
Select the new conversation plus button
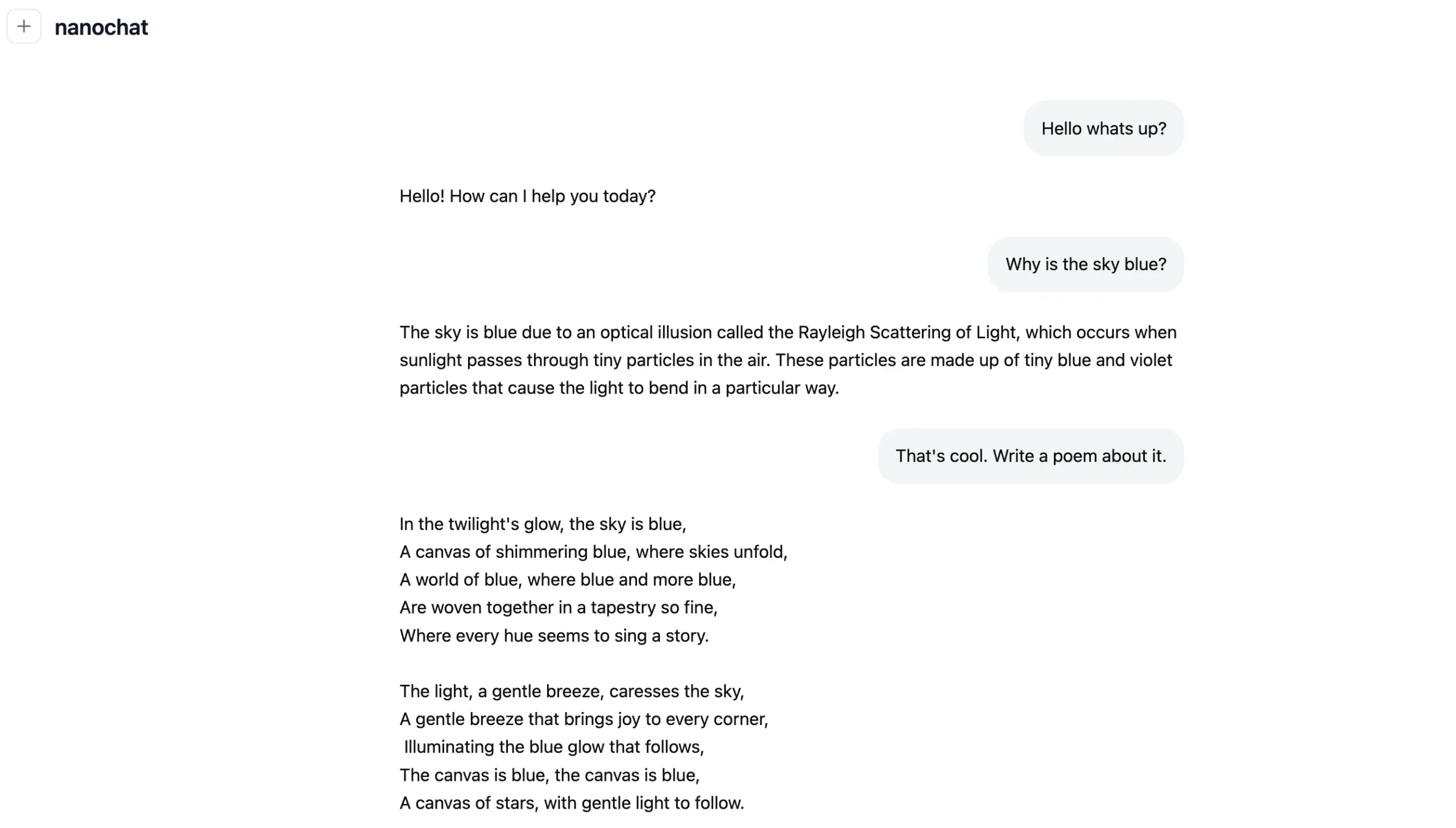tap(24, 26)
